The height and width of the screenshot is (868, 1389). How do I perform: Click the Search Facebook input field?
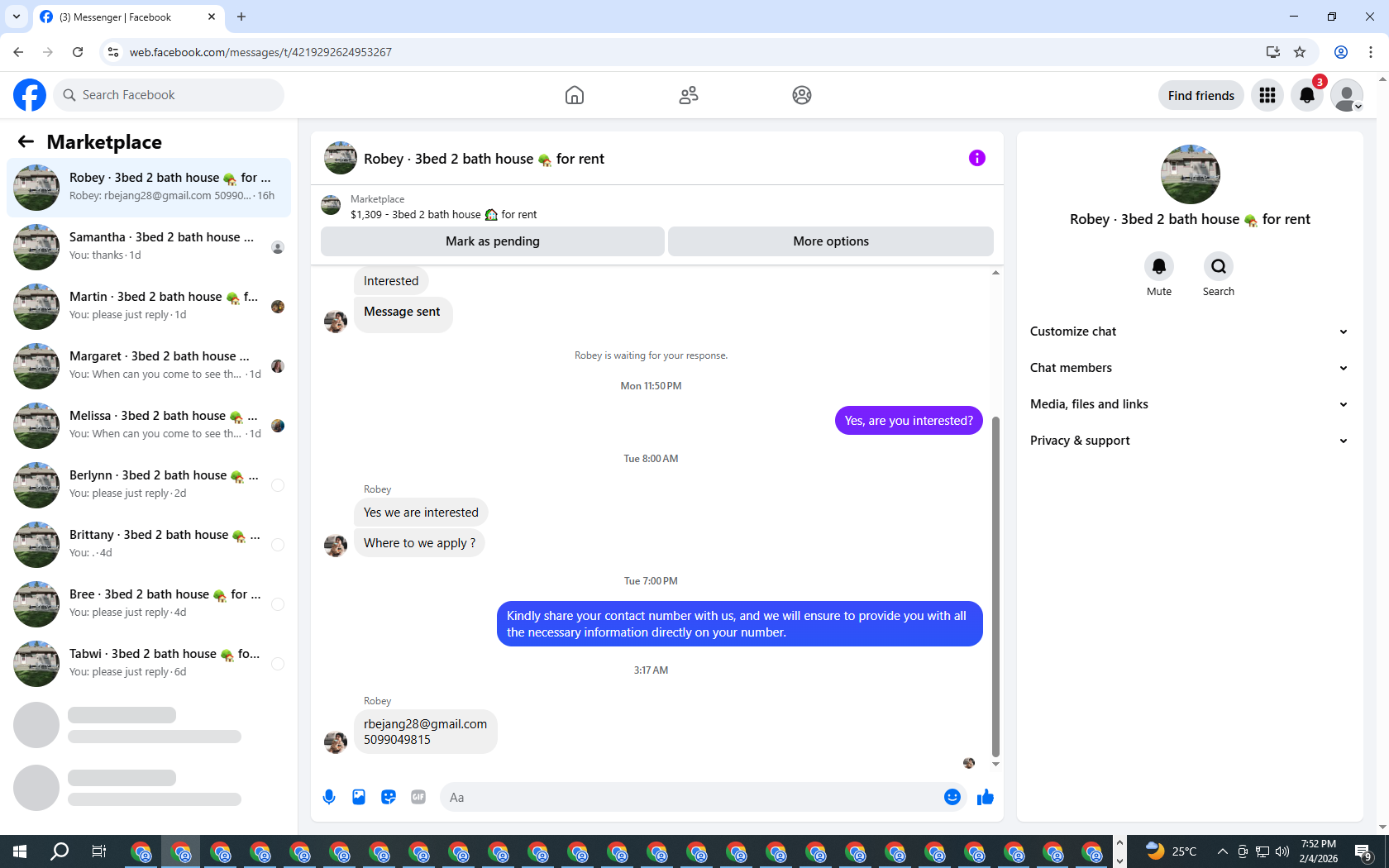pos(169,95)
